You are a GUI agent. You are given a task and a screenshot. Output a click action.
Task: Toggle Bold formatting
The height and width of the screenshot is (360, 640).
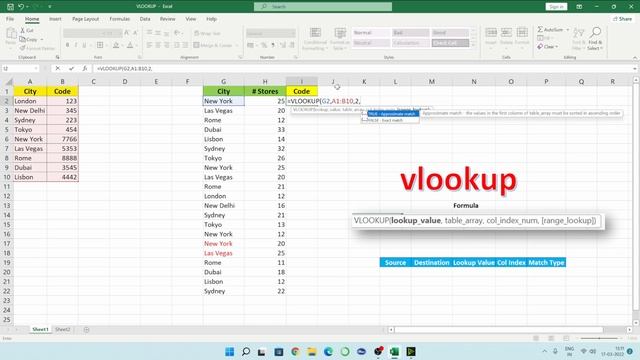[x=67, y=45]
